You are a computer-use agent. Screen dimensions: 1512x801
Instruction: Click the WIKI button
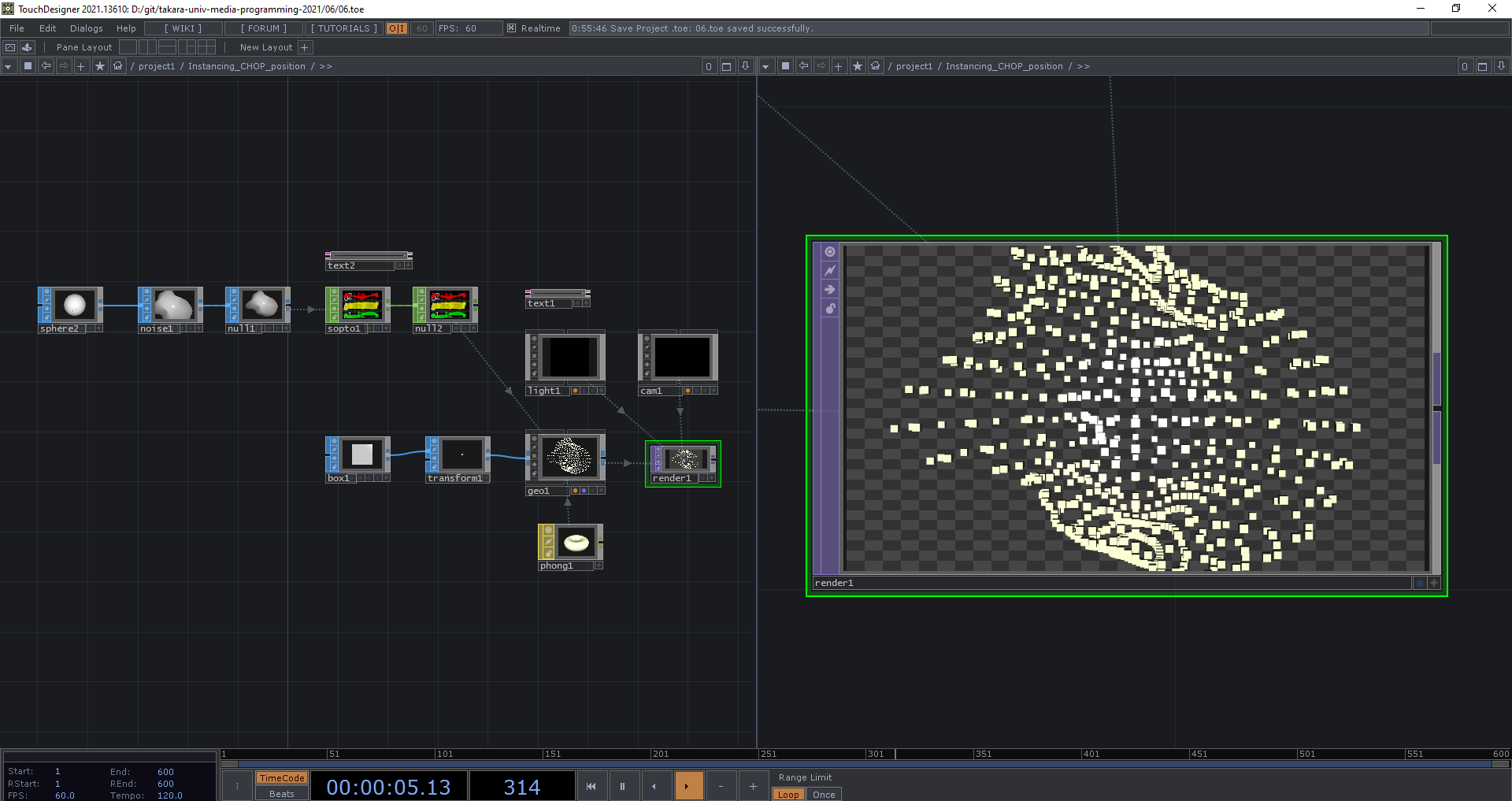[183, 28]
